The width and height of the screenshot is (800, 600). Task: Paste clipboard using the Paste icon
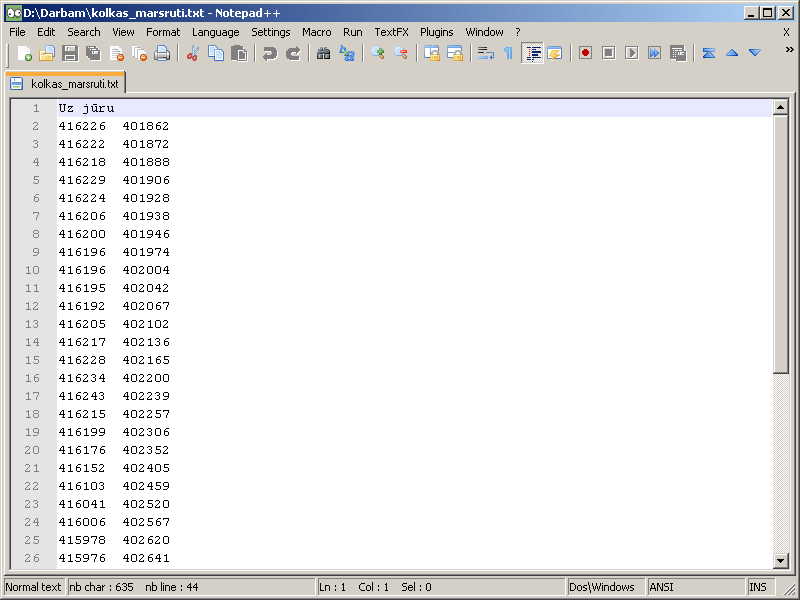239,53
